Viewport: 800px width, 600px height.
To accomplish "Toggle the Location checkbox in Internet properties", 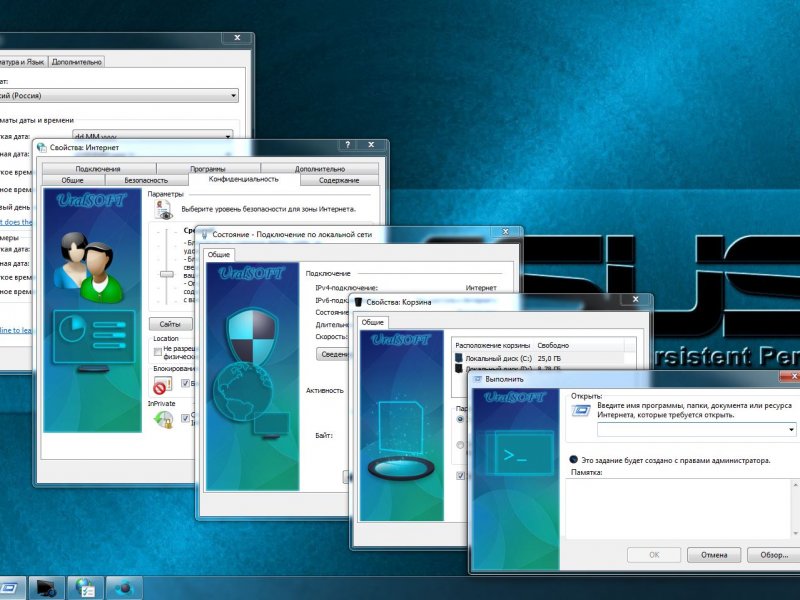I will 158,352.
